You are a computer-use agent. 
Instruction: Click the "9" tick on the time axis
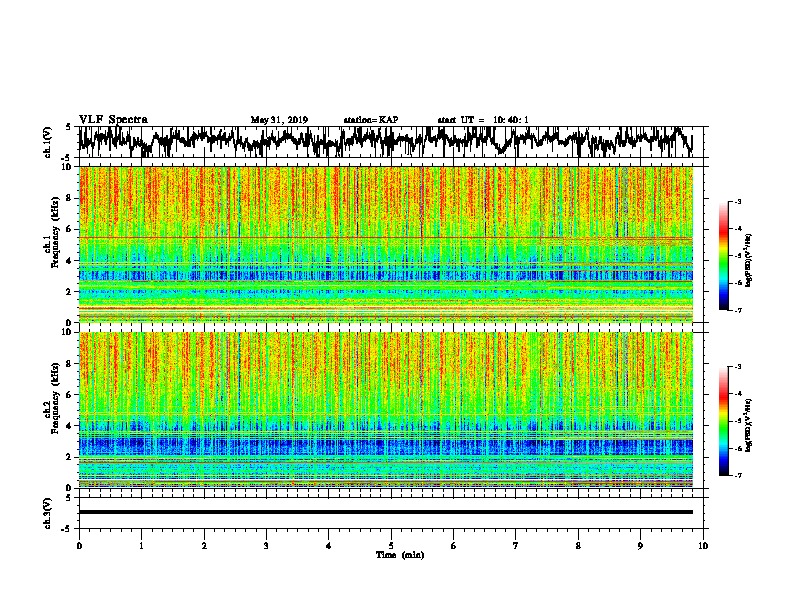640,545
